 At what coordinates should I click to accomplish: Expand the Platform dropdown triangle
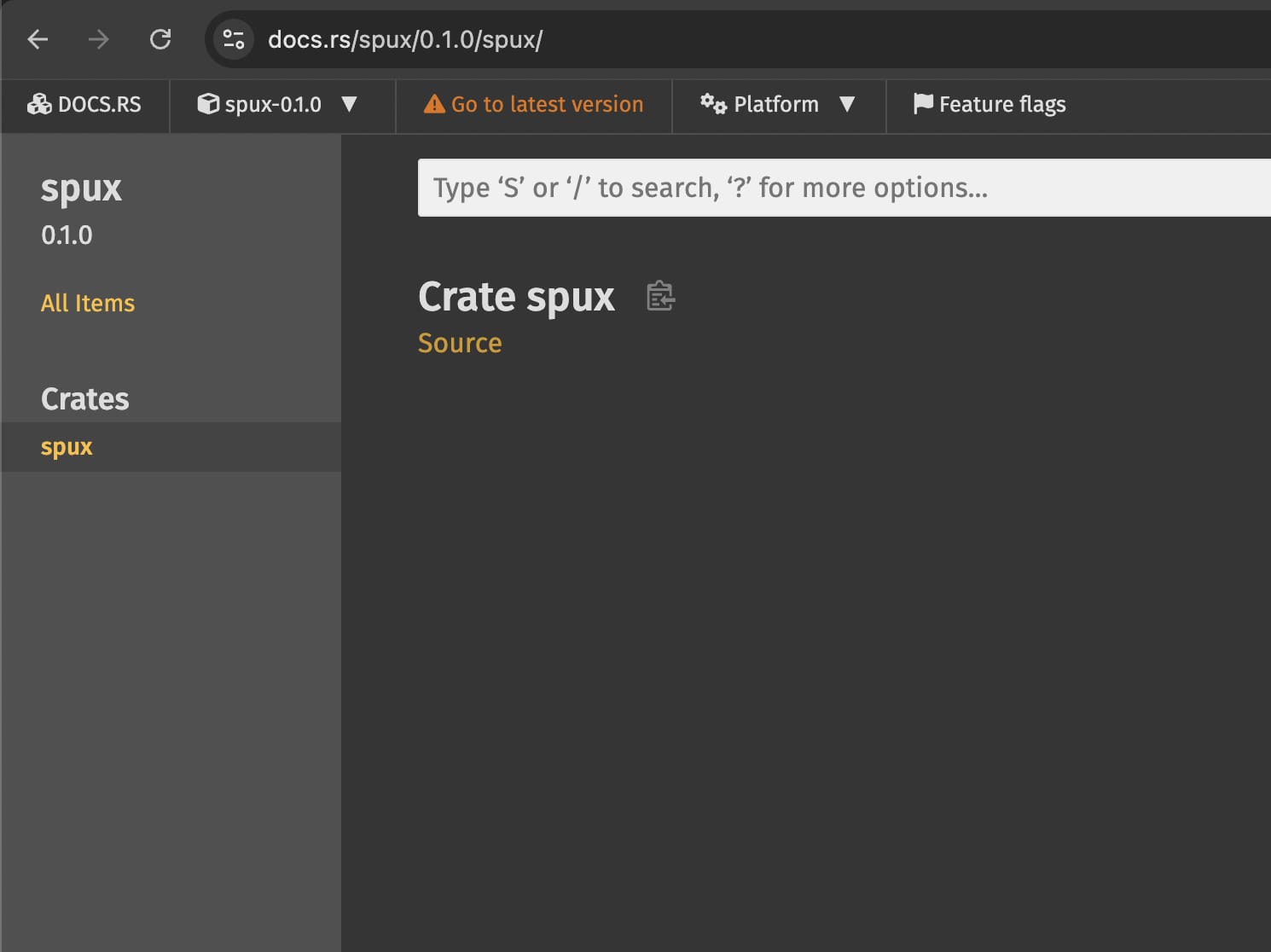click(x=847, y=104)
